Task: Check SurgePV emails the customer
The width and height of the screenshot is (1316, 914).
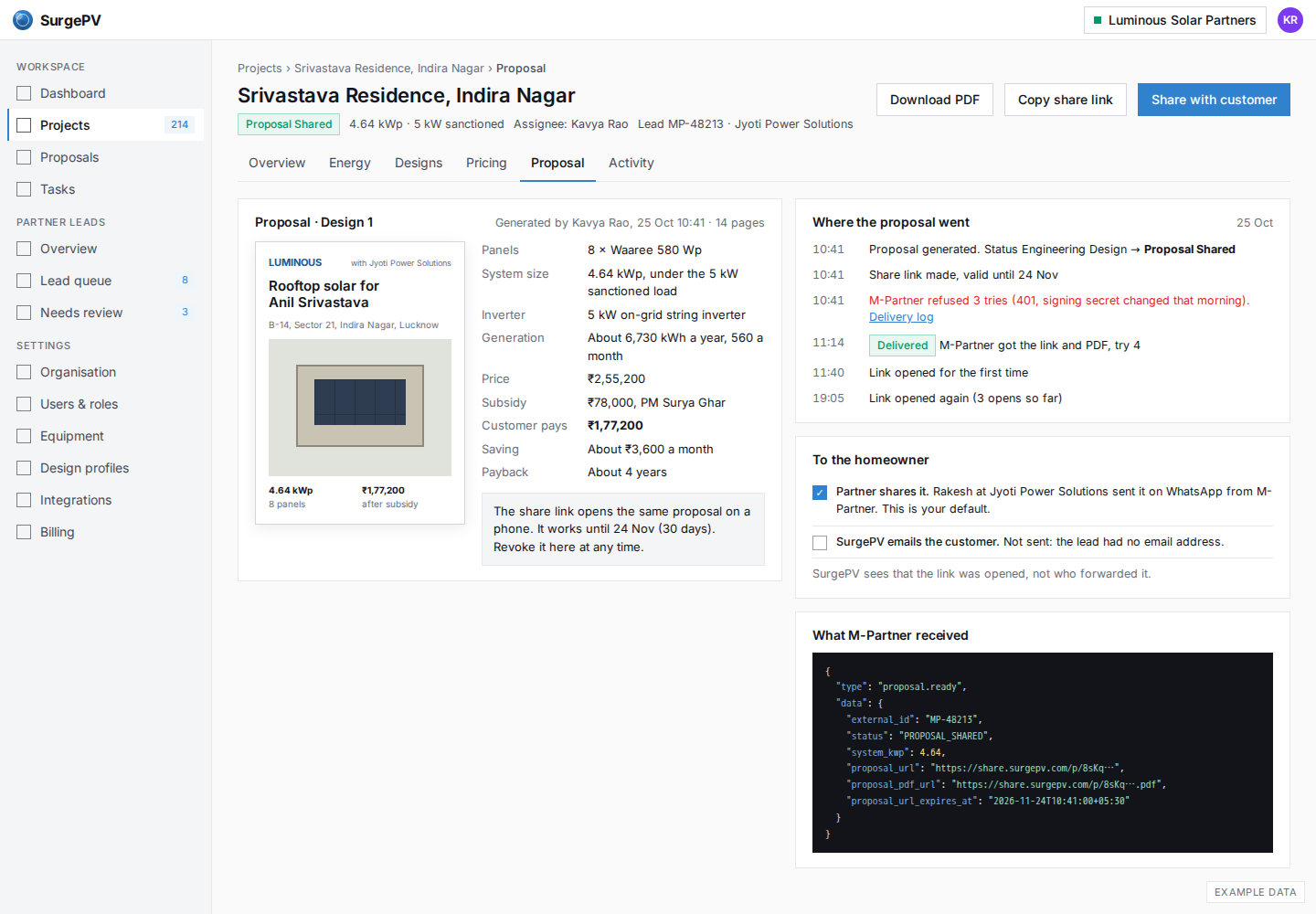Action: point(820,543)
